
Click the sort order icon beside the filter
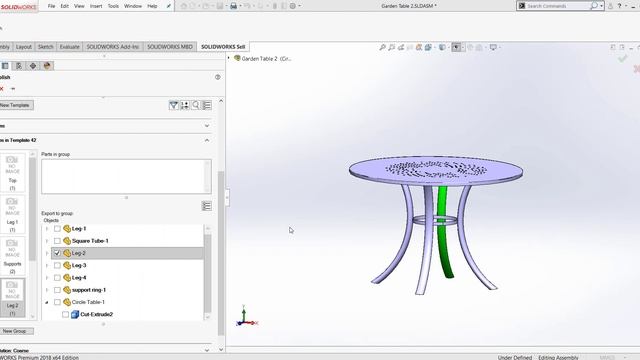(x=184, y=105)
